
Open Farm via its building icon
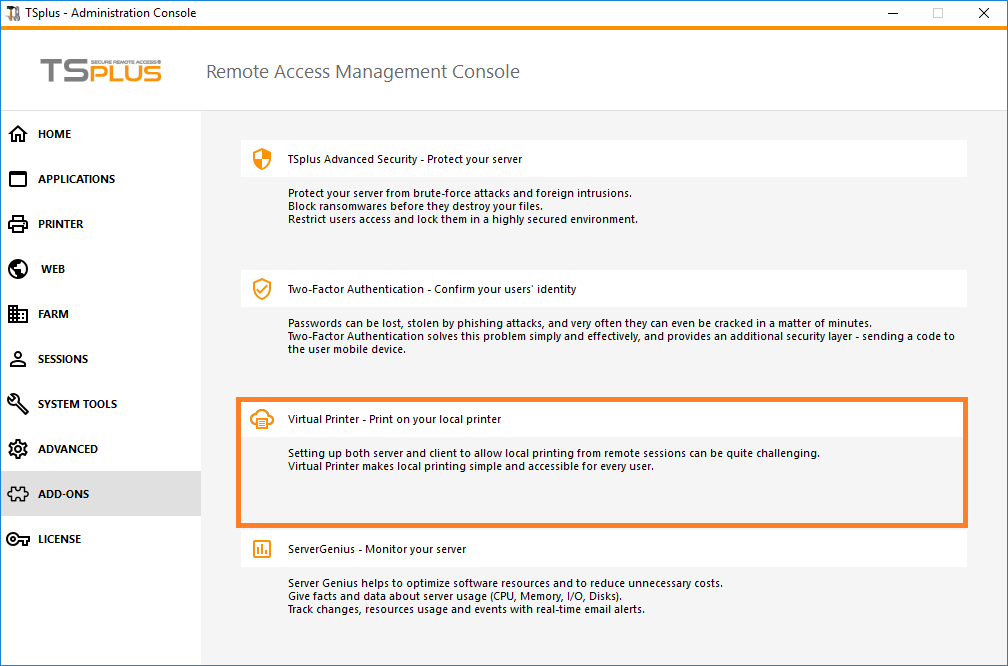pyautogui.click(x=18, y=314)
